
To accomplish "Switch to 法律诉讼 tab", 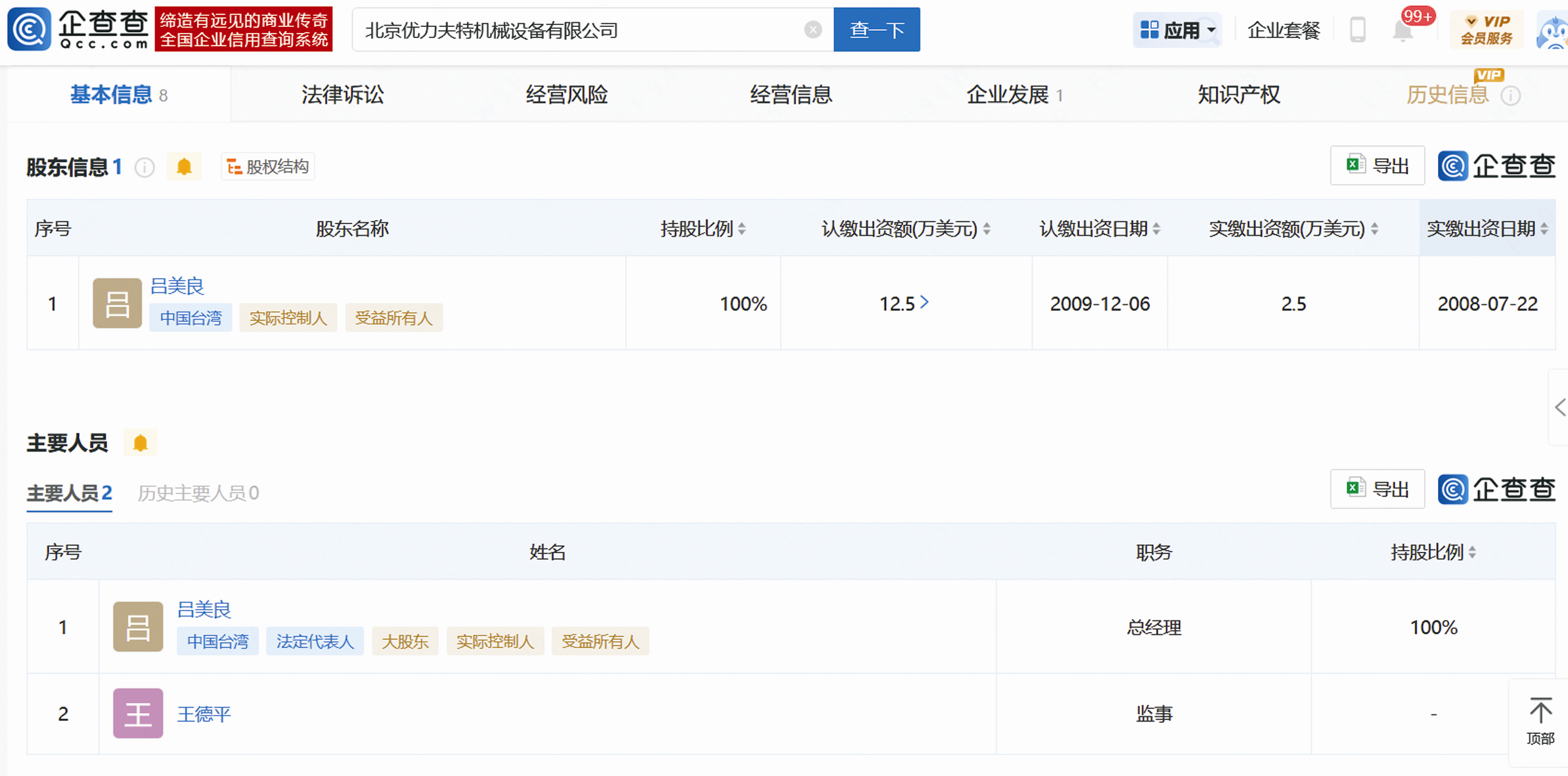I will pyautogui.click(x=342, y=95).
